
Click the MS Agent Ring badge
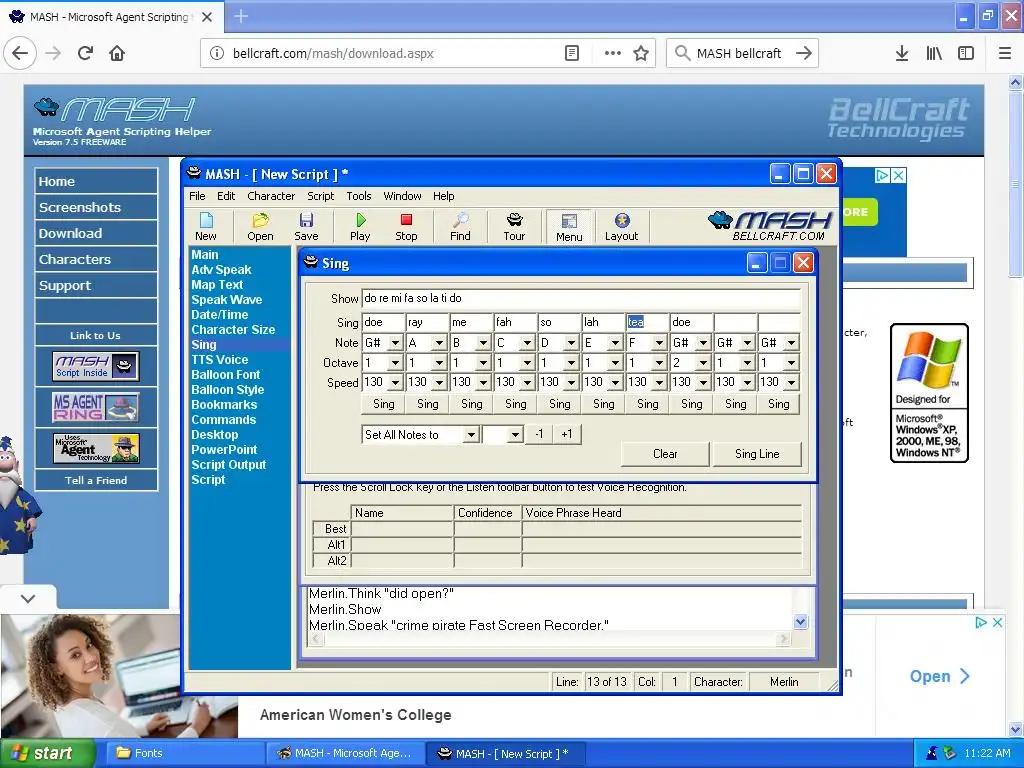click(95, 407)
